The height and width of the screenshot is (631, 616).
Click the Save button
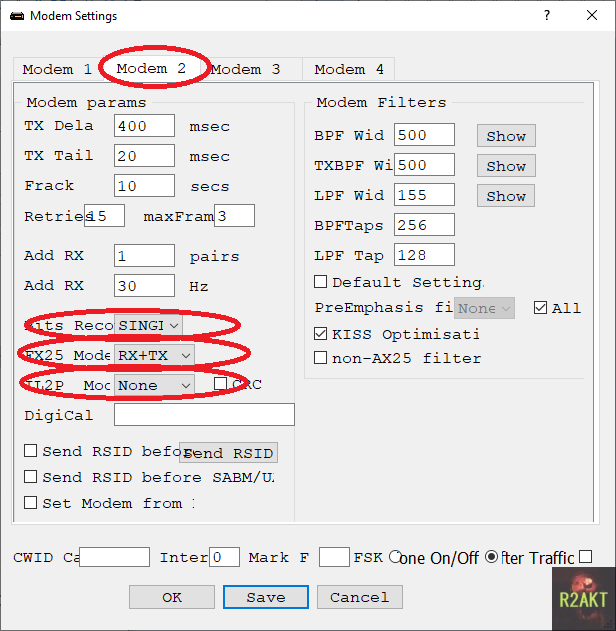tap(266, 597)
